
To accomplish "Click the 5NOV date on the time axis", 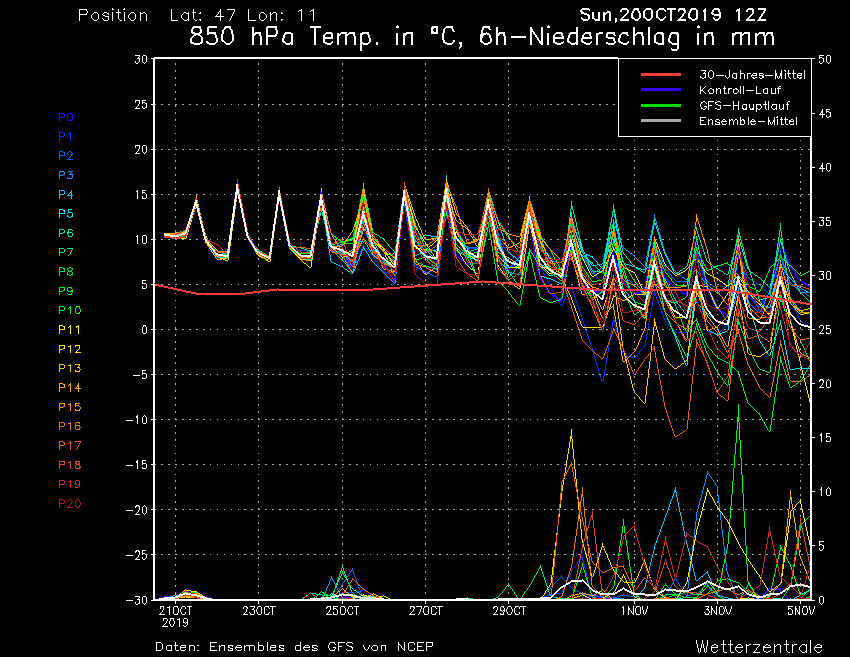I will pyautogui.click(x=801, y=610).
